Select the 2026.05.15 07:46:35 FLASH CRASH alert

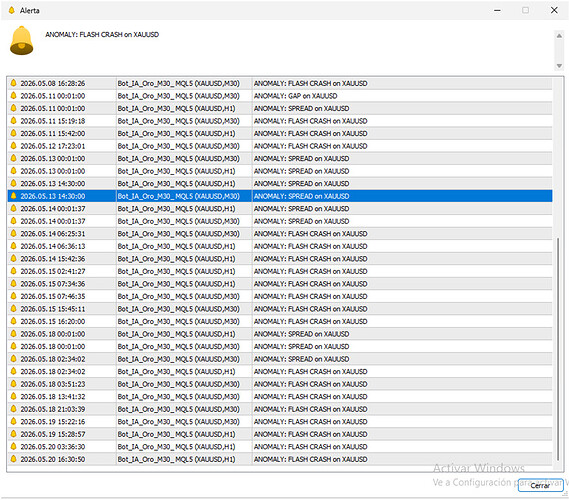280,296
